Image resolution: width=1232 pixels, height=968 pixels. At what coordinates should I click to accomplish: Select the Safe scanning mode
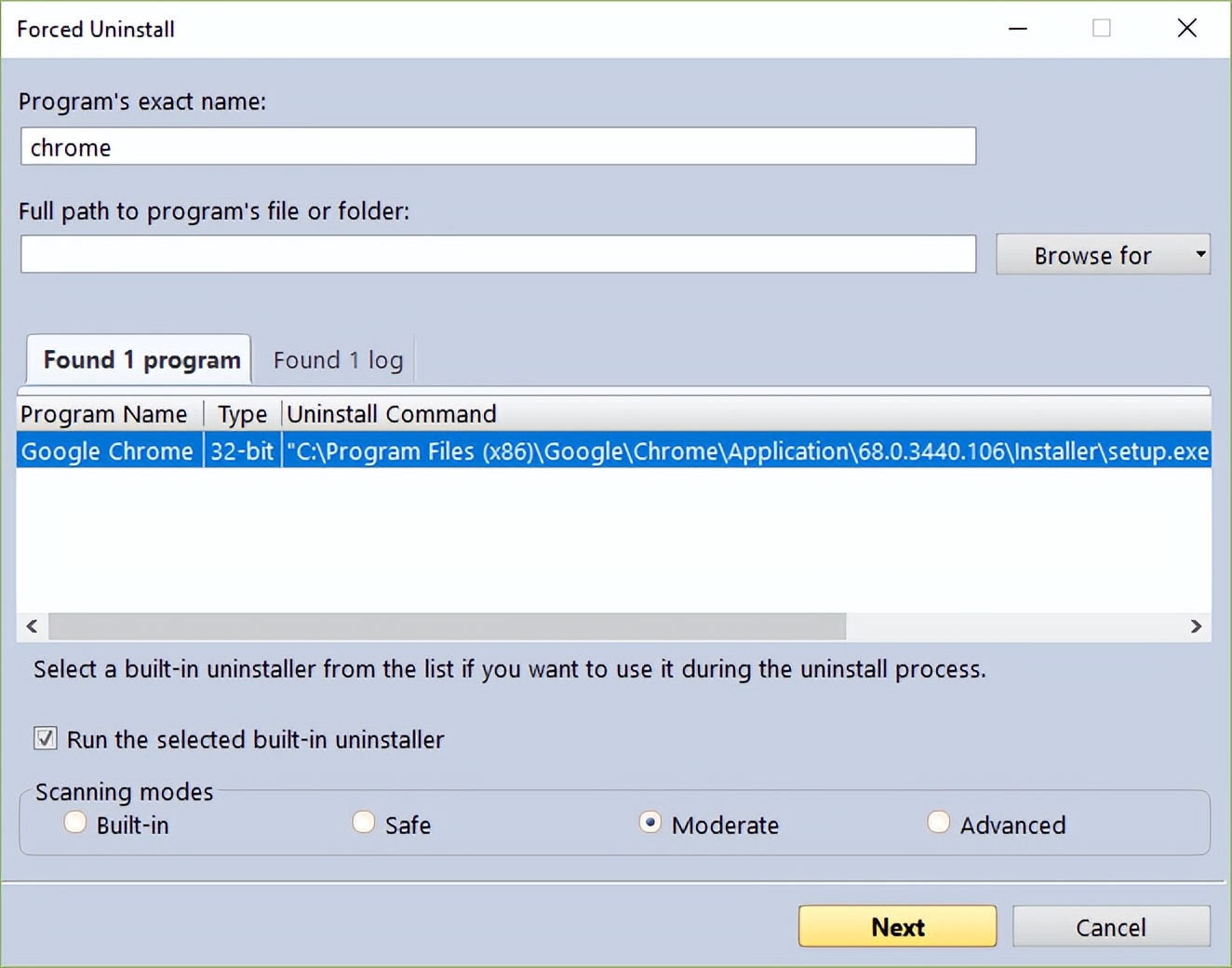click(x=363, y=823)
